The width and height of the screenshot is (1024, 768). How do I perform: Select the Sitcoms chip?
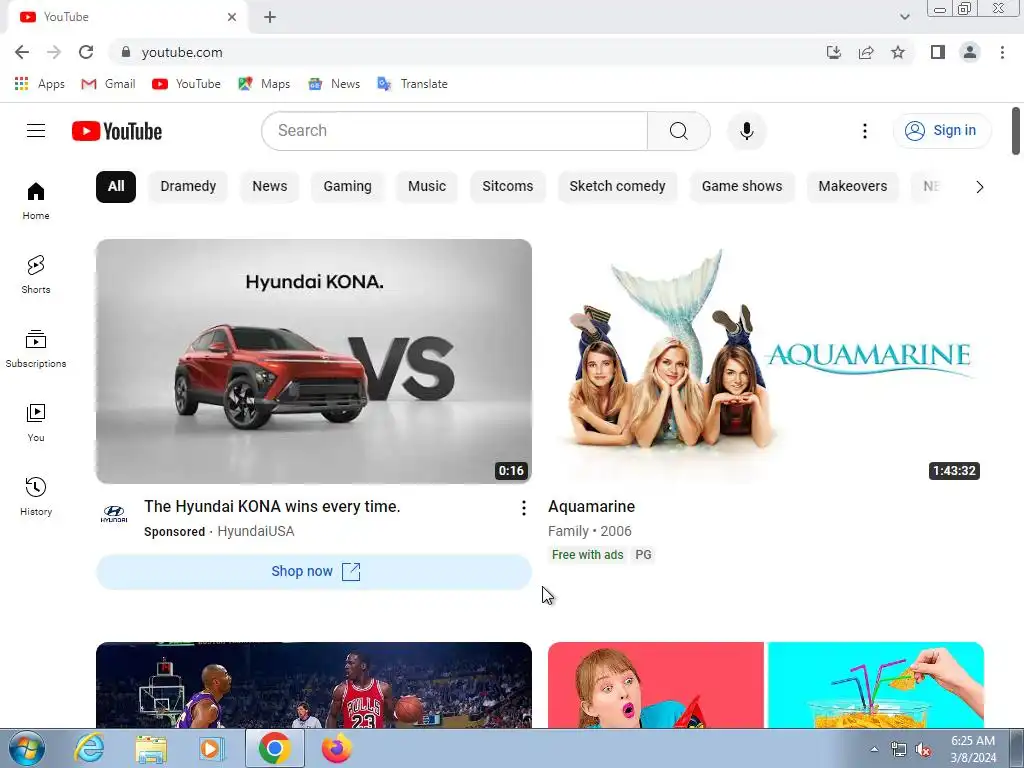pos(507,187)
